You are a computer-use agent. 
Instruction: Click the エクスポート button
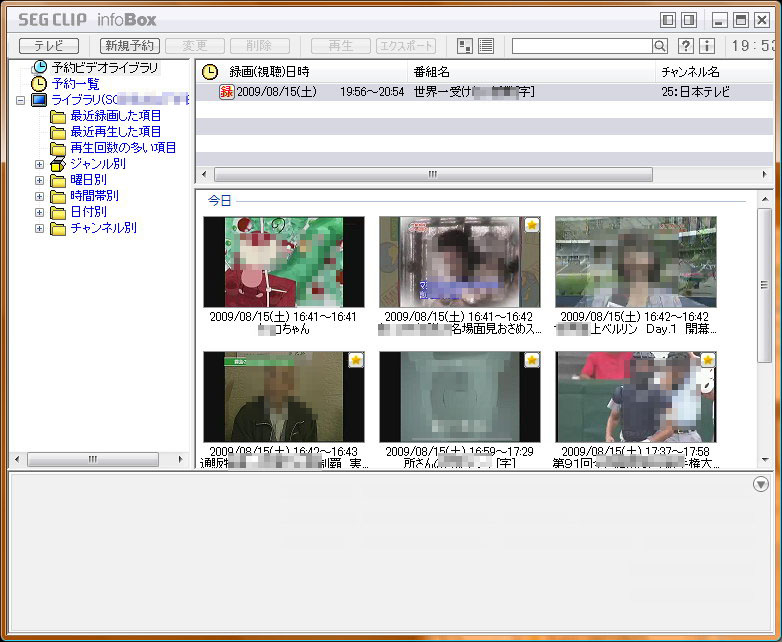pyautogui.click(x=406, y=46)
